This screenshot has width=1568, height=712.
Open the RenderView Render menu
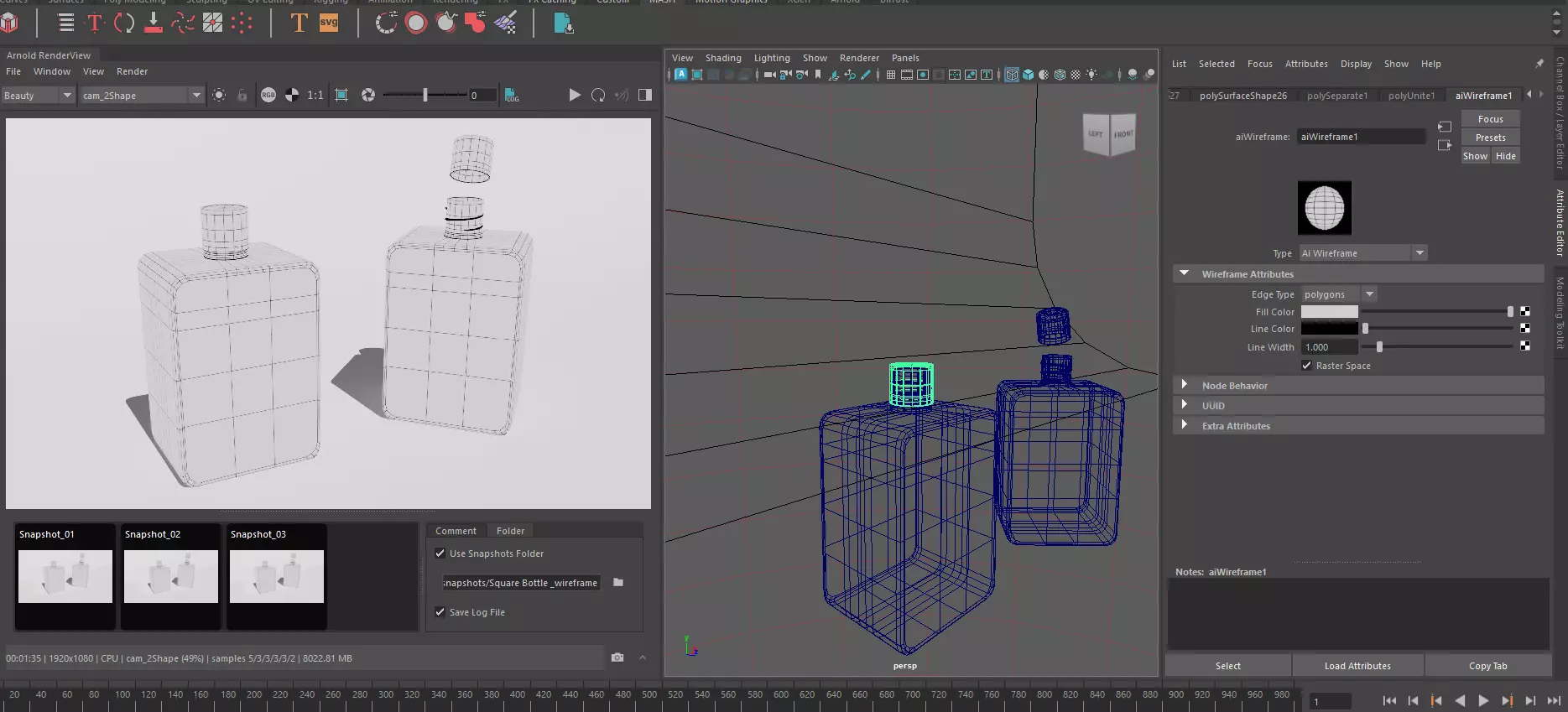[132, 71]
